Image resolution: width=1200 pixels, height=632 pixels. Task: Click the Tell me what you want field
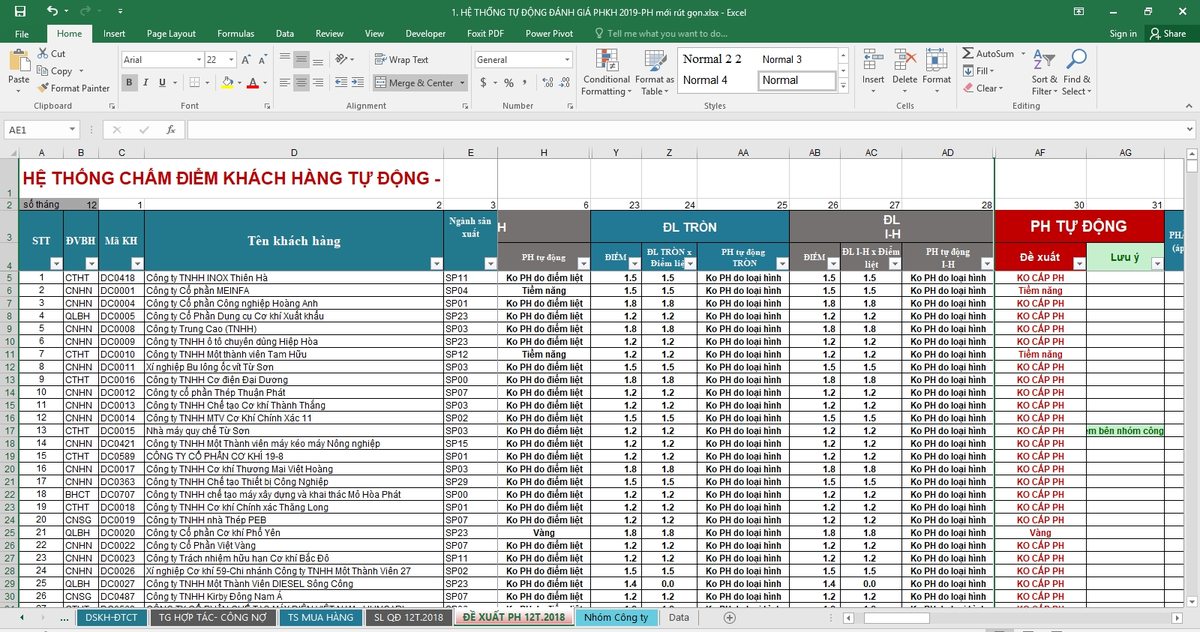point(662,33)
